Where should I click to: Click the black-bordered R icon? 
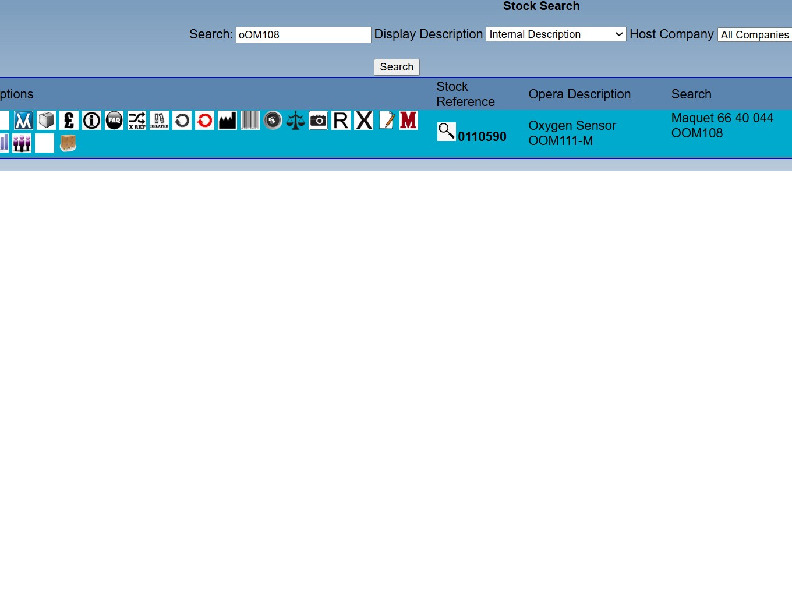(x=341, y=121)
